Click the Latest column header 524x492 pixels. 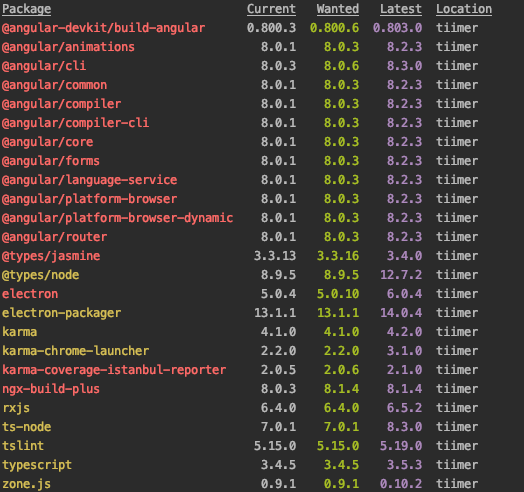click(x=401, y=9)
